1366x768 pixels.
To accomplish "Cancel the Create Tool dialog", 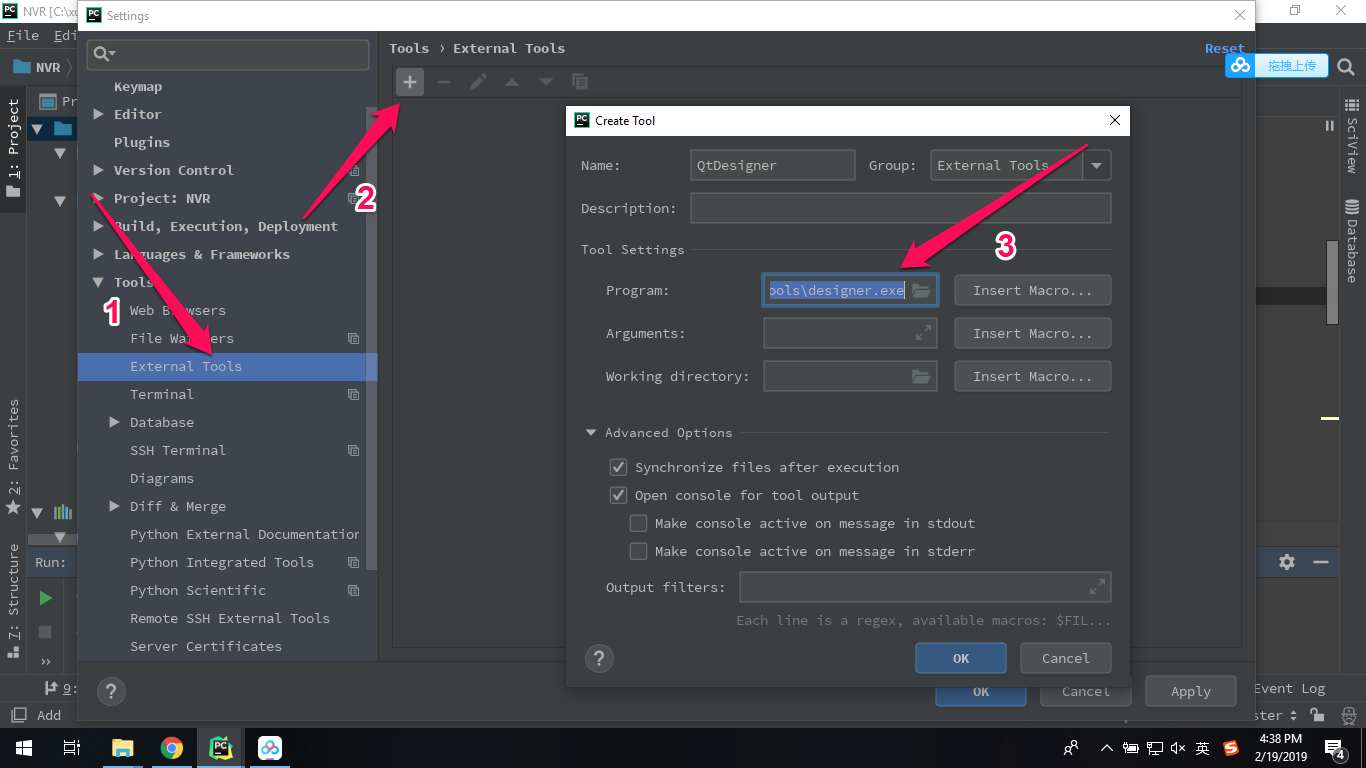I will pyautogui.click(x=1066, y=658).
